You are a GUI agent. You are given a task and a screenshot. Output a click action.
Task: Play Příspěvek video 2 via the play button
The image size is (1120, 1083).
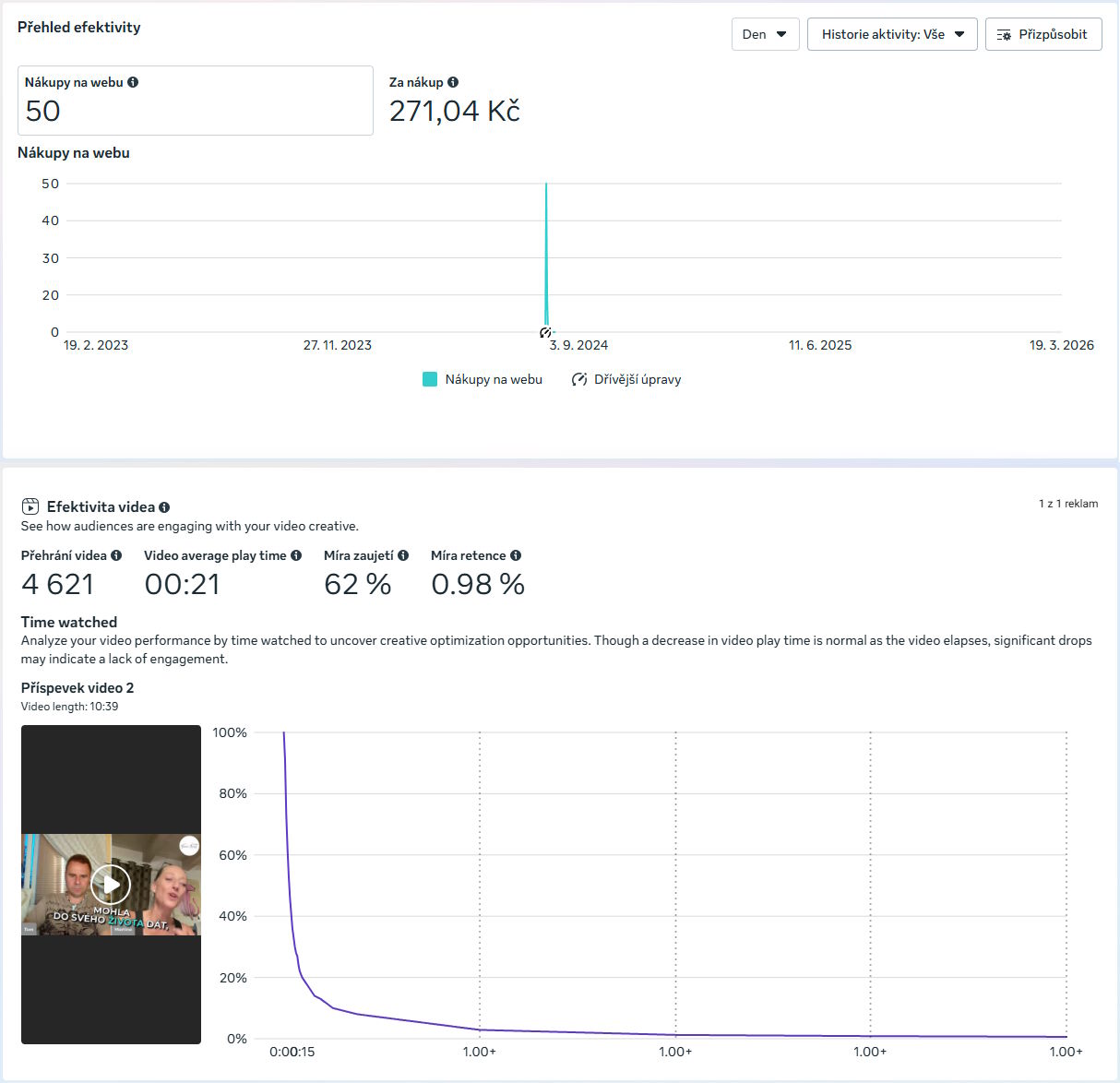tap(111, 884)
